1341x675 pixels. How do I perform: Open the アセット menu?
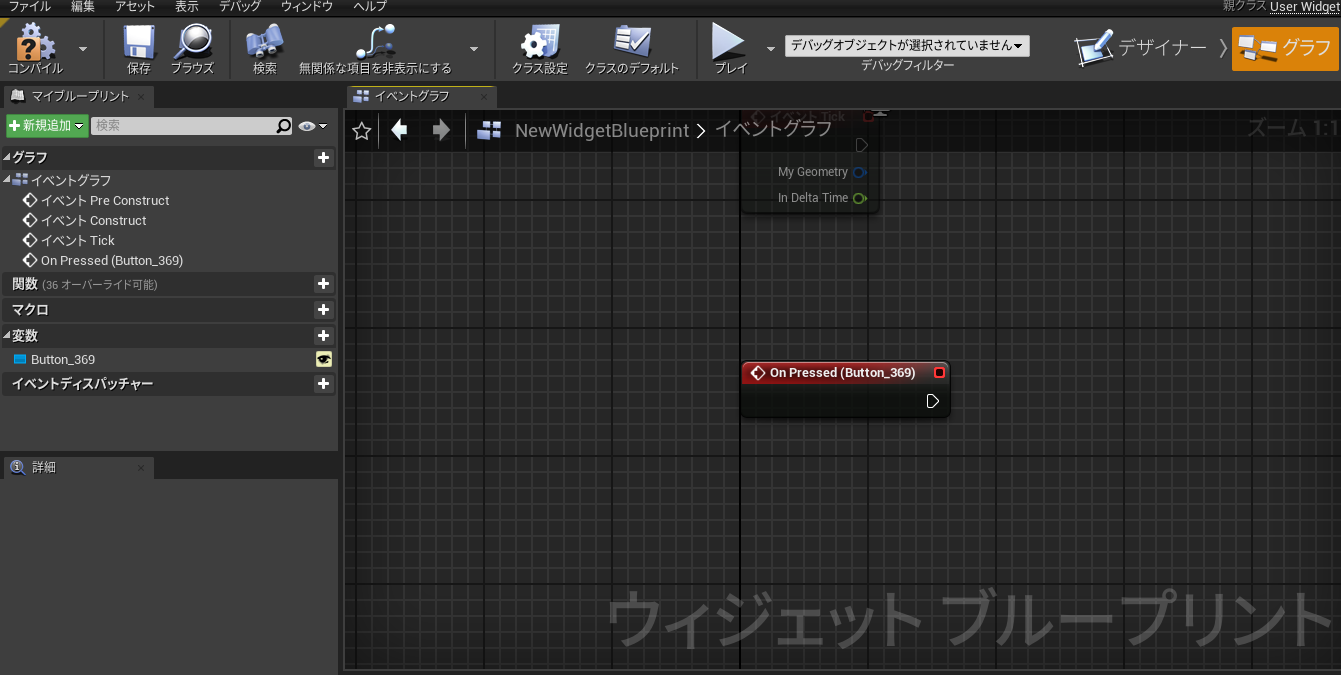[135, 6]
